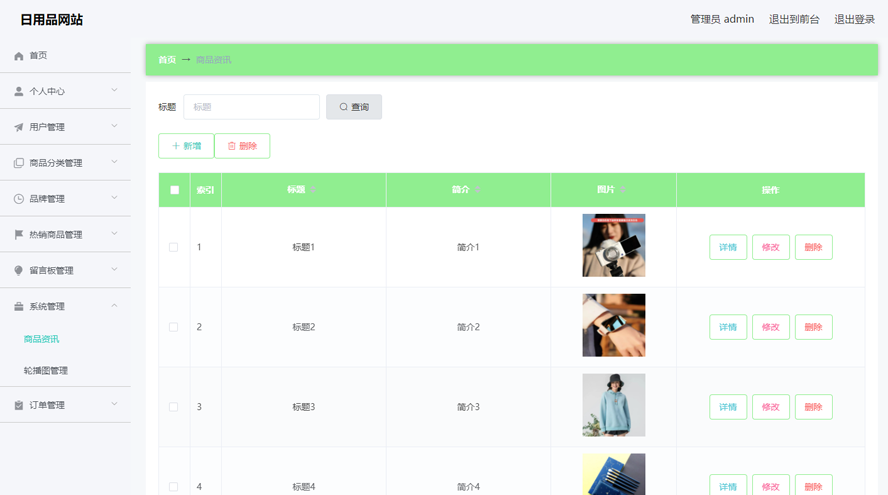The image size is (888, 495).
Task: Click the 索引 column header
Action: click(206, 190)
